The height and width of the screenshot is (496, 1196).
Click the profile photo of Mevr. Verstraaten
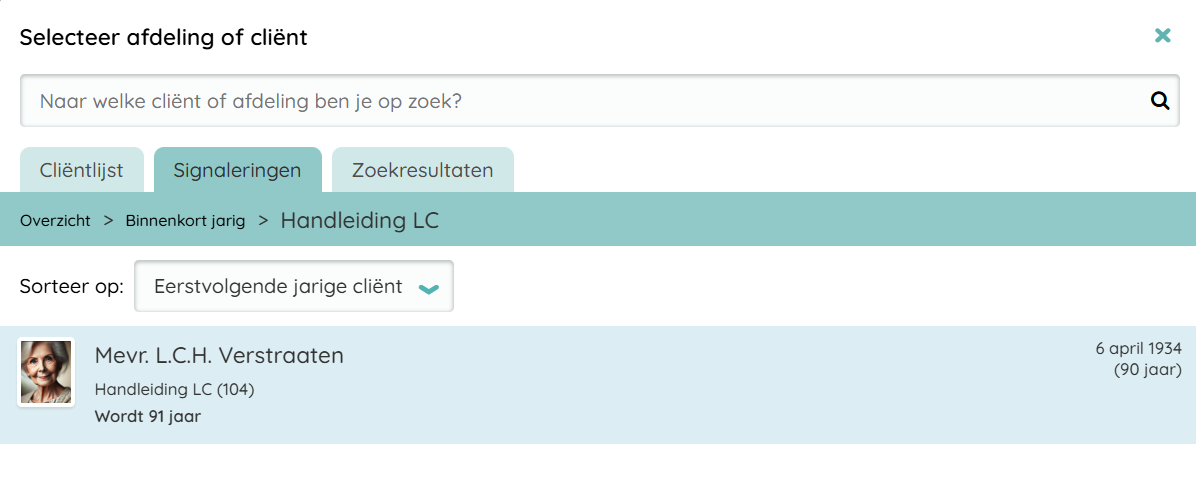click(46, 372)
